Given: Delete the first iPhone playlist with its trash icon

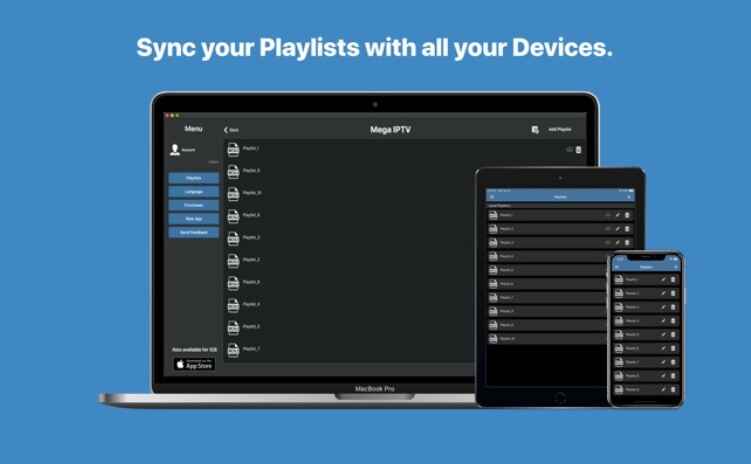Looking at the screenshot, I should pos(673,280).
